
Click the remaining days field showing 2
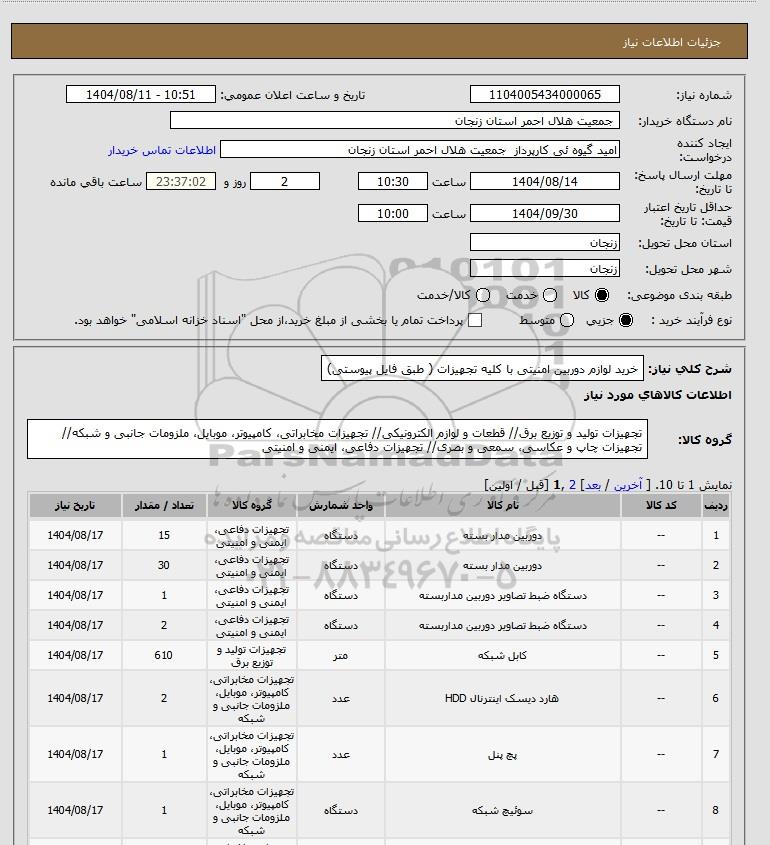285,182
